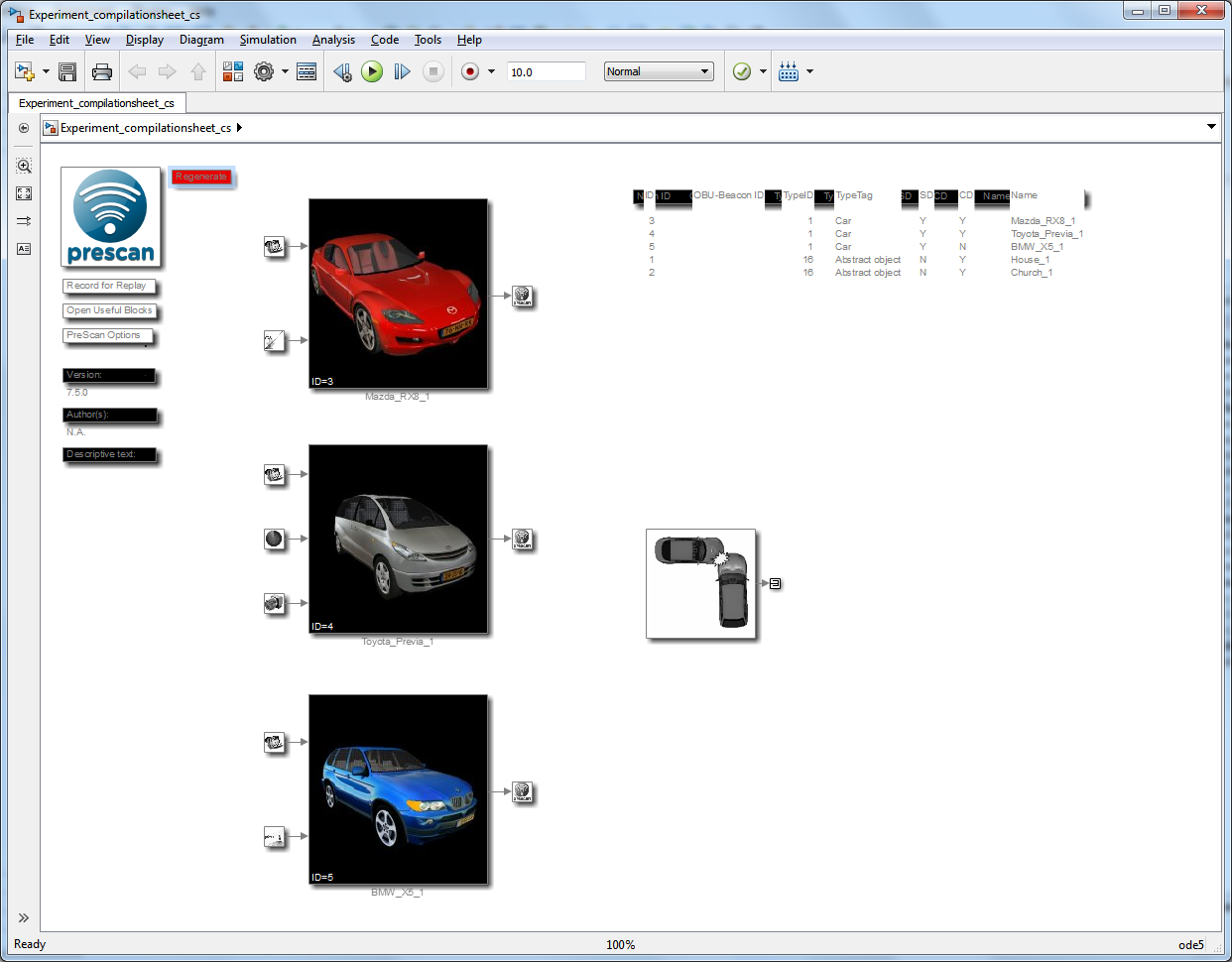The height and width of the screenshot is (962, 1232).
Task: Click the Open Useful Blocks button
Action: click(x=109, y=310)
